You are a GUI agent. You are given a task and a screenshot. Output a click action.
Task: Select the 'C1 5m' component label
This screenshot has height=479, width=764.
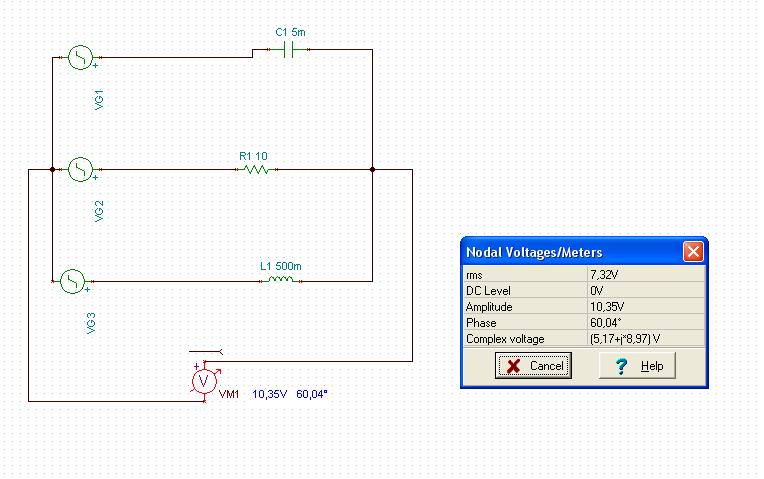(290, 32)
